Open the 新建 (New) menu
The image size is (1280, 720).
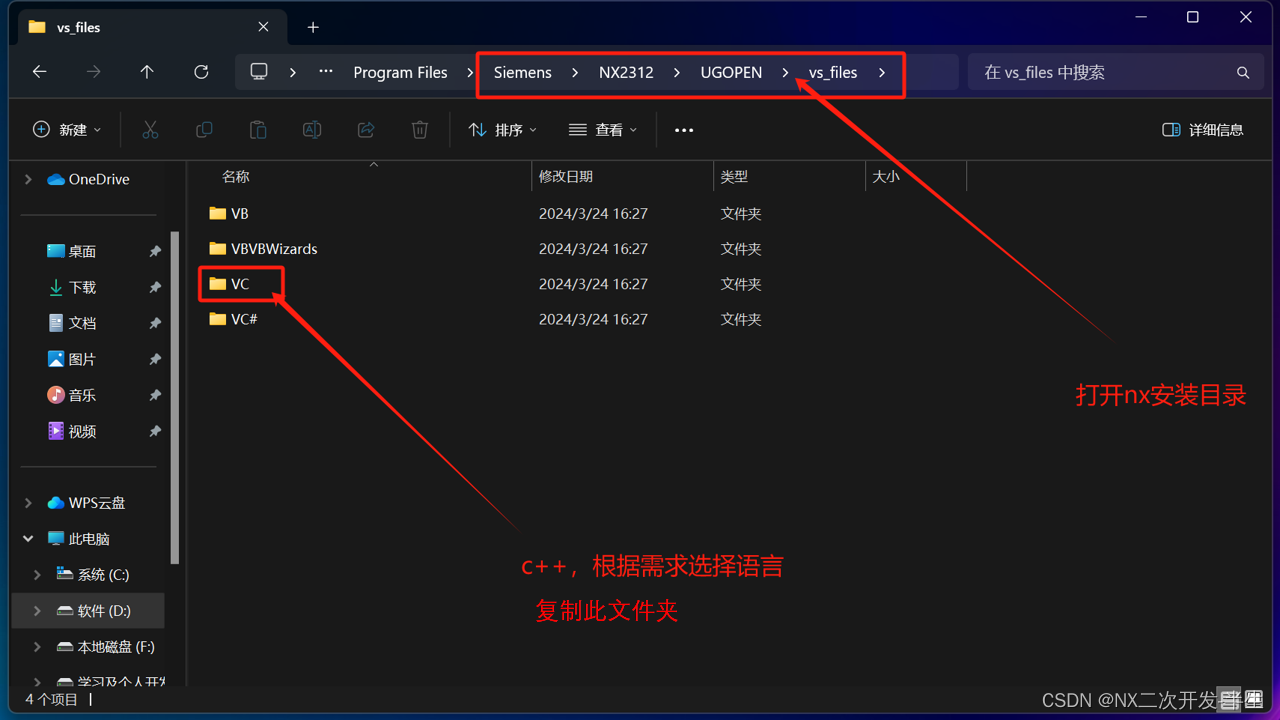pyautogui.click(x=66, y=129)
